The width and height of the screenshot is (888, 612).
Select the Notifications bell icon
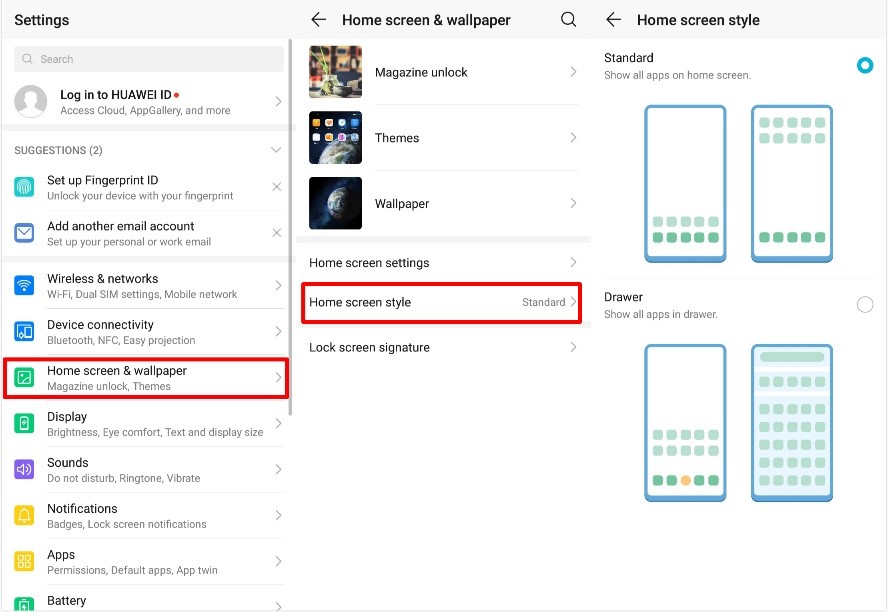click(x=24, y=515)
